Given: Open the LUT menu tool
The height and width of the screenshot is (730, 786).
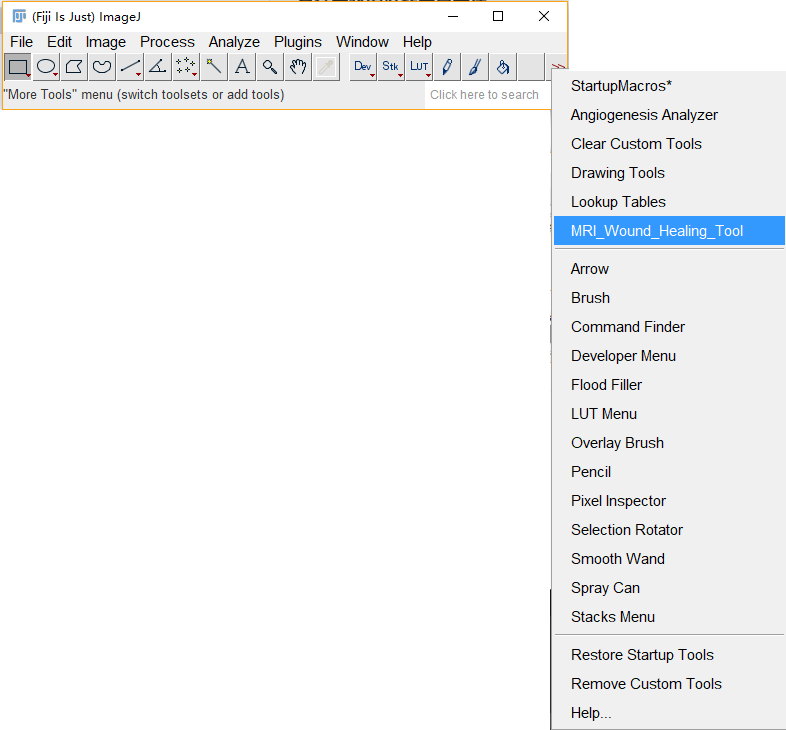Looking at the screenshot, I should [419, 67].
